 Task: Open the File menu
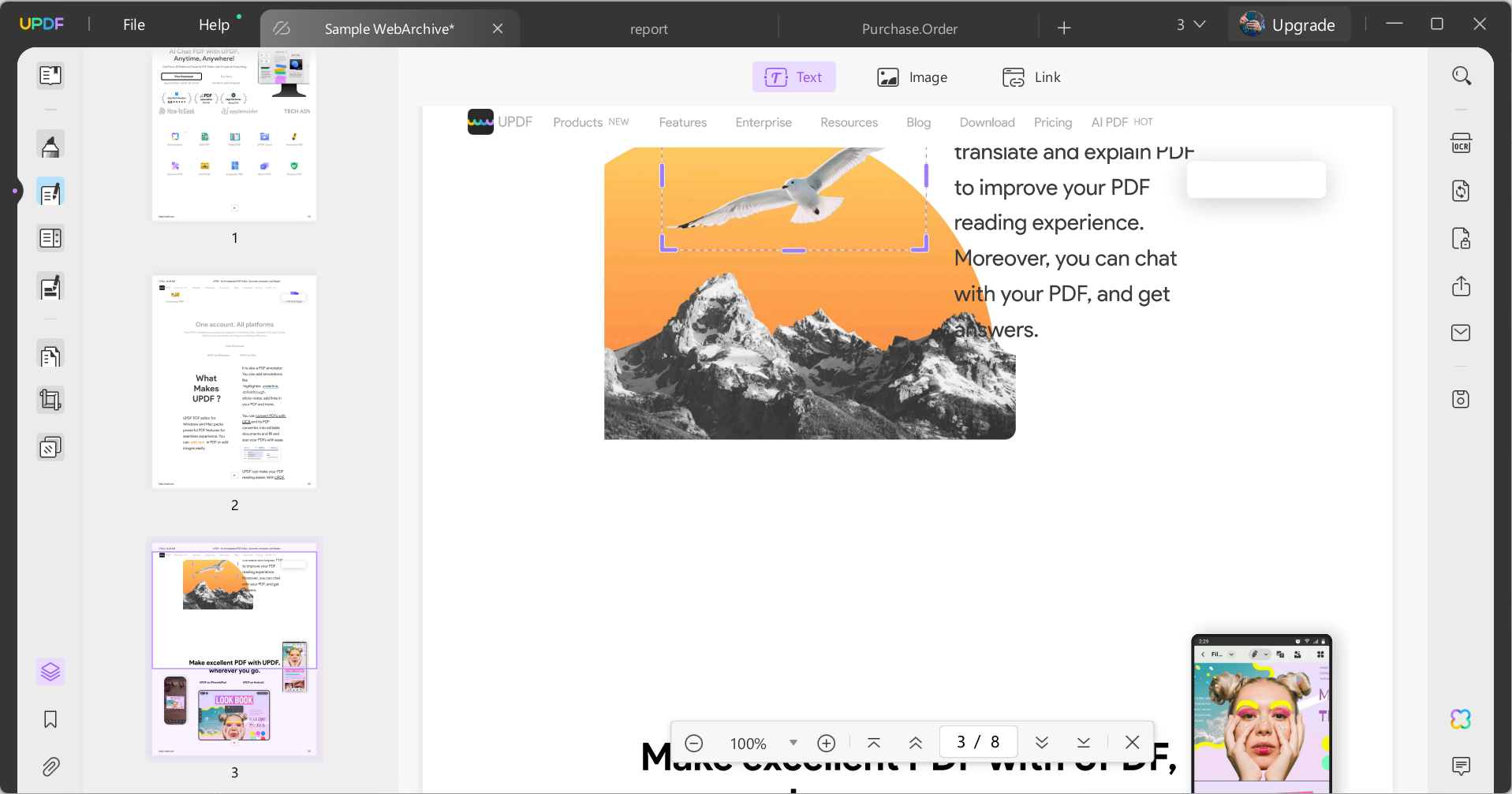coord(133,24)
